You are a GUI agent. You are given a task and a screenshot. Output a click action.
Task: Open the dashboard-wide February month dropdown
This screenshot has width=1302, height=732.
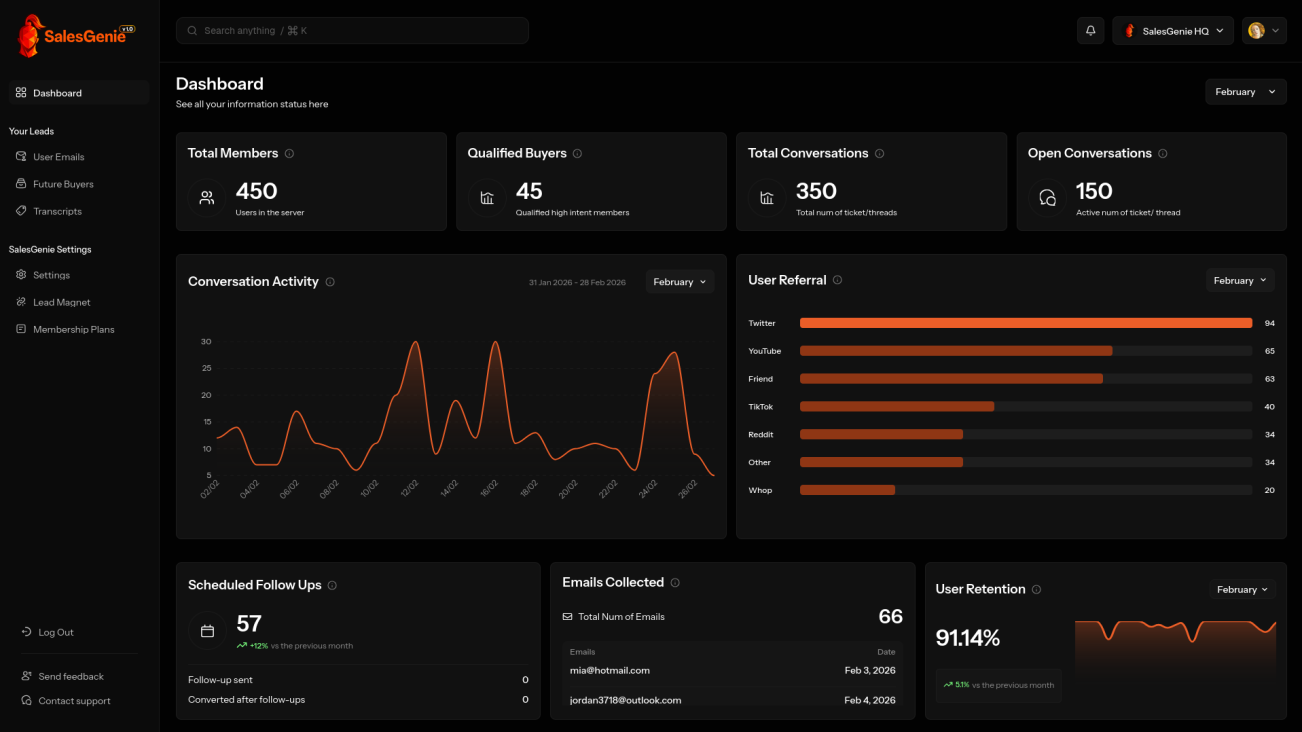pos(1245,91)
